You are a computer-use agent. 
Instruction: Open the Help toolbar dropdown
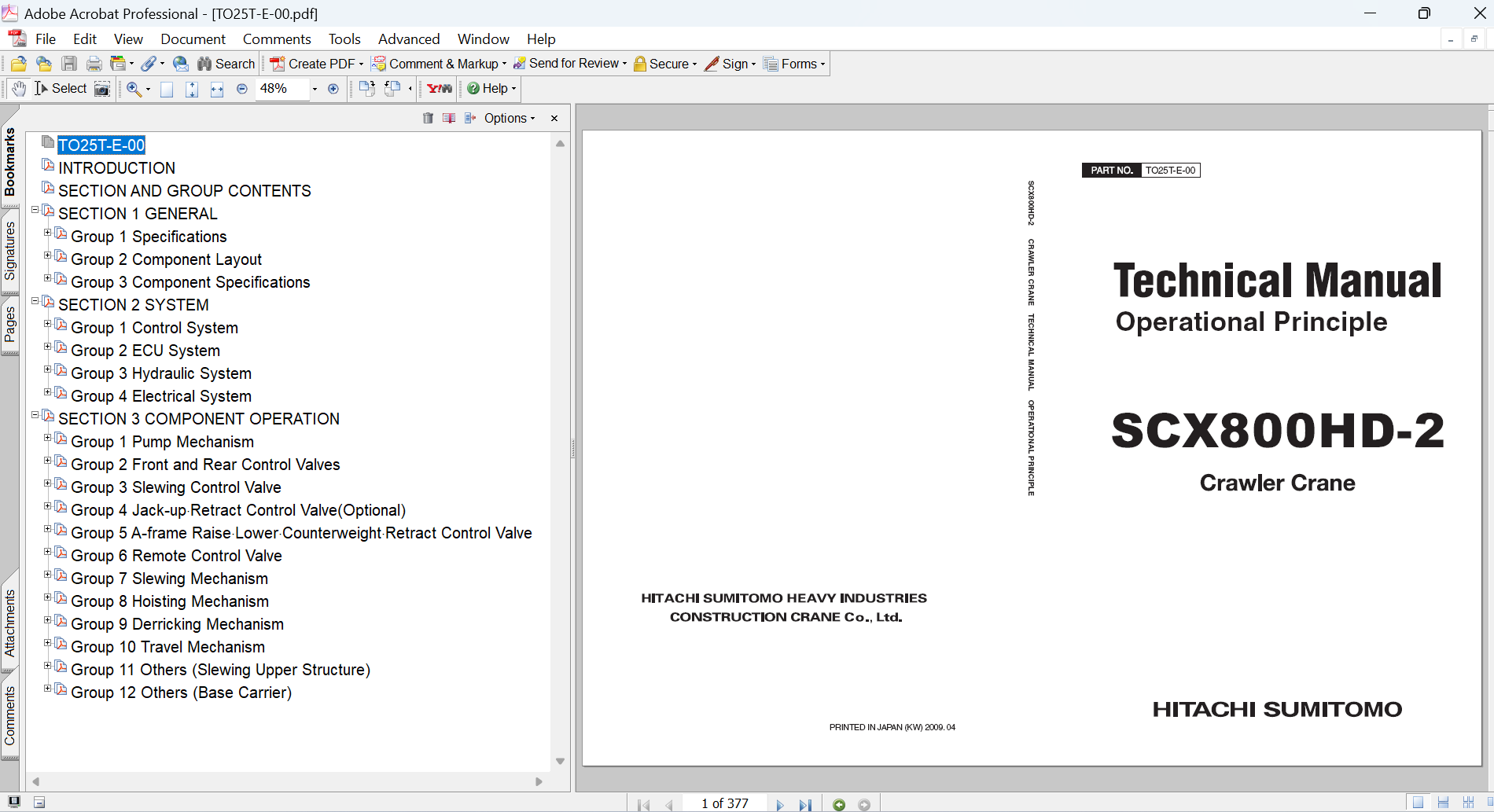pyautogui.click(x=491, y=89)
